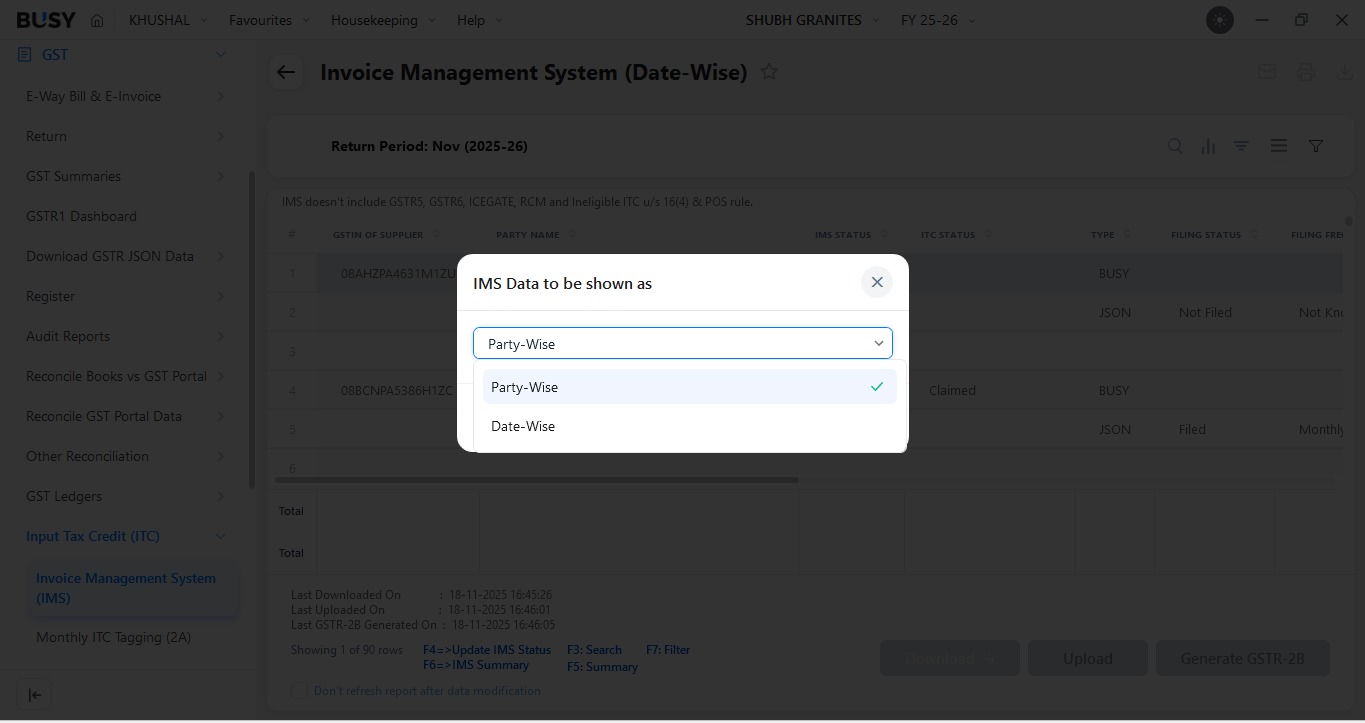
Task: Expand GST Summaries submenu
Action: (x=125, y=176)
